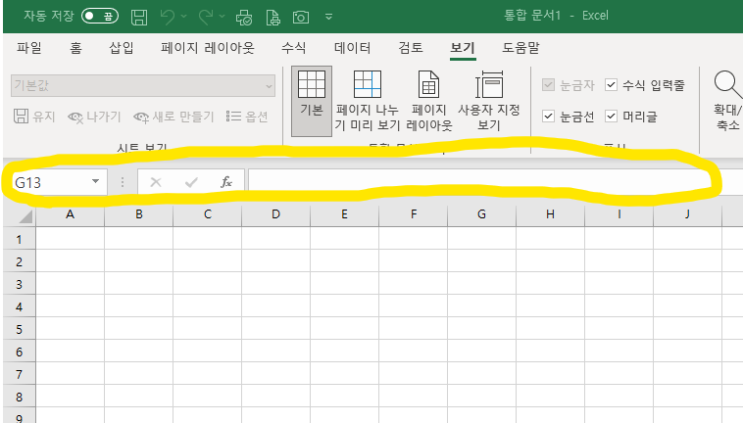Select row 7 header
Screen dimensions: 743x423
[19, 374]
